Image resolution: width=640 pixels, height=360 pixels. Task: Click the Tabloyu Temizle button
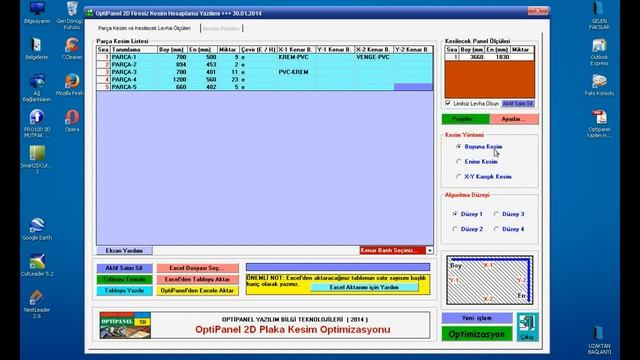tap(124, 279)
